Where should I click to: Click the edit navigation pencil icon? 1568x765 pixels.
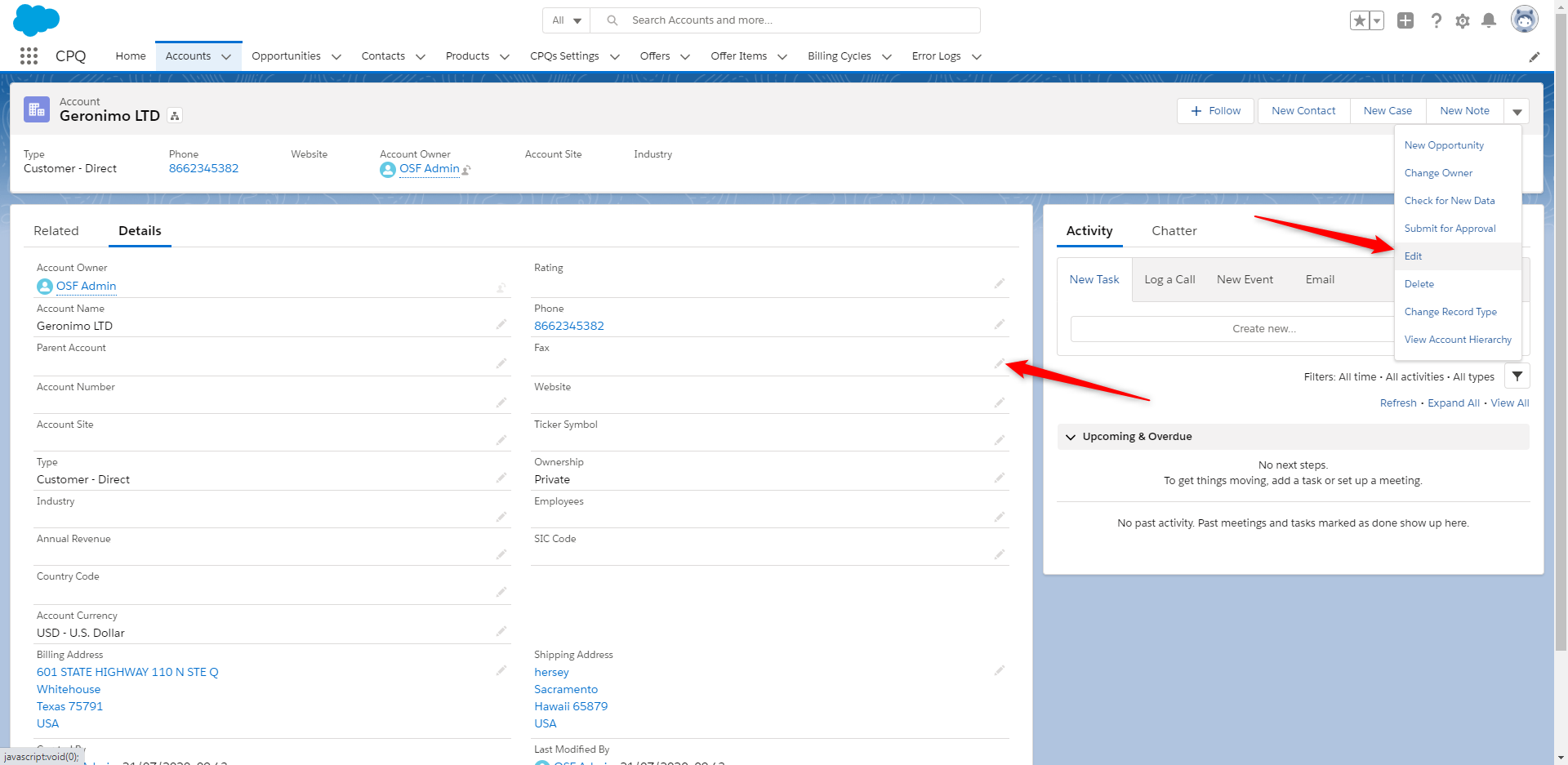click(1535, 56)
